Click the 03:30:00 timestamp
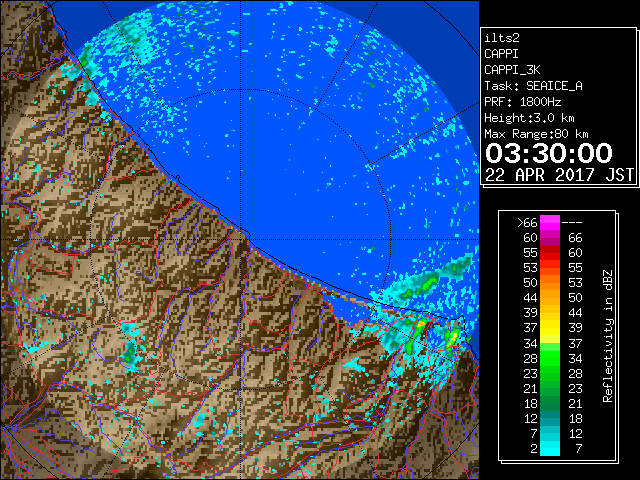This screenshot has height=480, width=640. point(549,153)
